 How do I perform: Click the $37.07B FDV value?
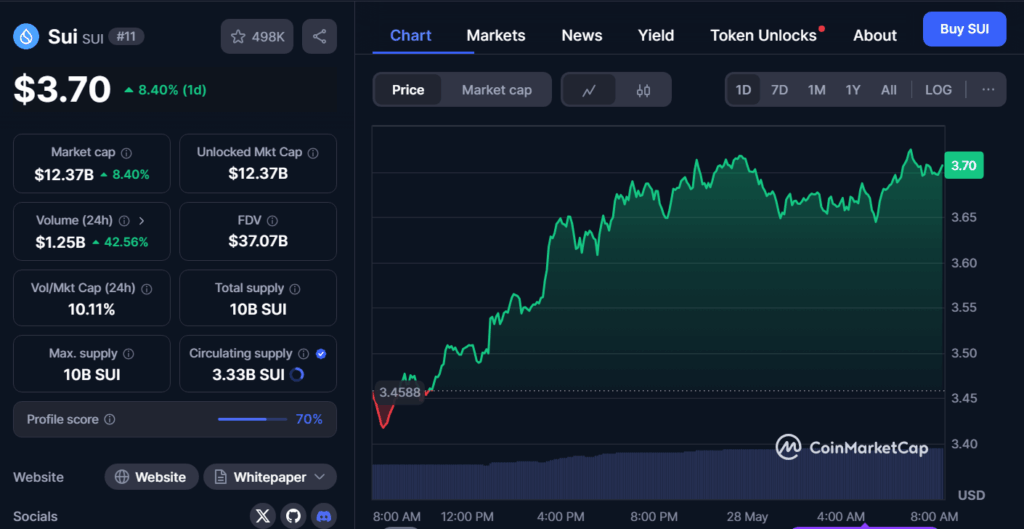[258, 242]
